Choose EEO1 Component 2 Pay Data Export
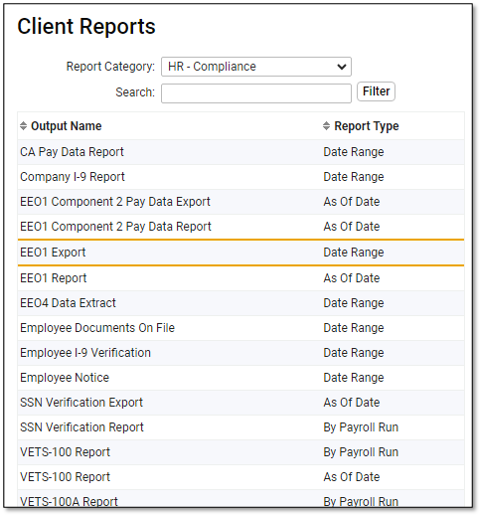The image size is (482, 516). point(241,202)
